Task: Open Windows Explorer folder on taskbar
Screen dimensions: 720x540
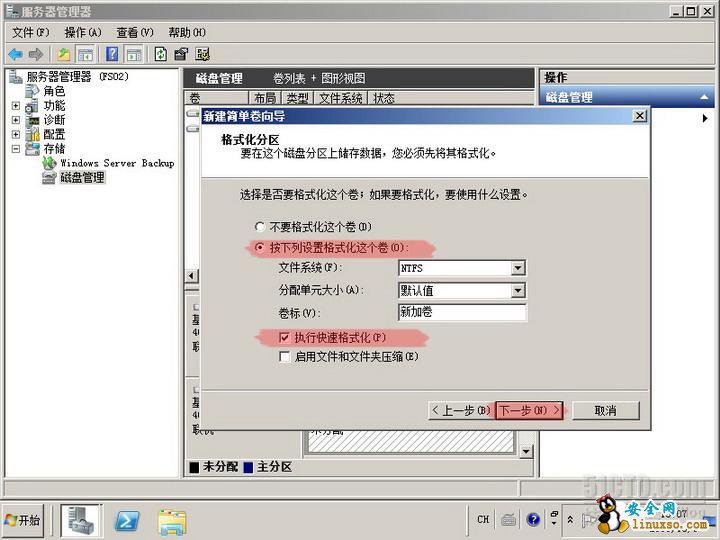Action: (x=172, y=520)
